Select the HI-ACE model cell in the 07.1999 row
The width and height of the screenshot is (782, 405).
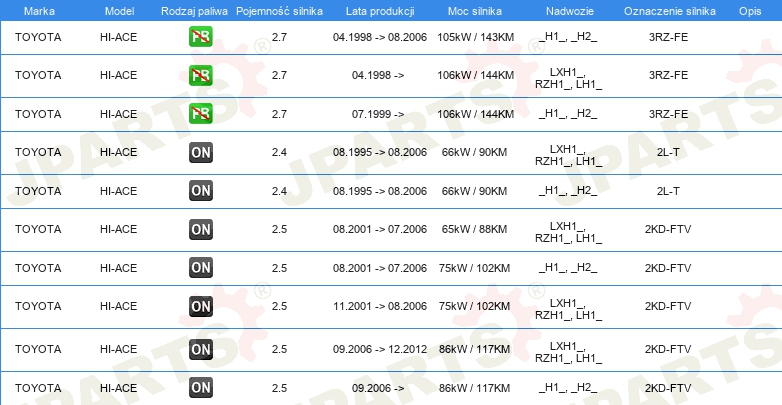click(118, 114)
